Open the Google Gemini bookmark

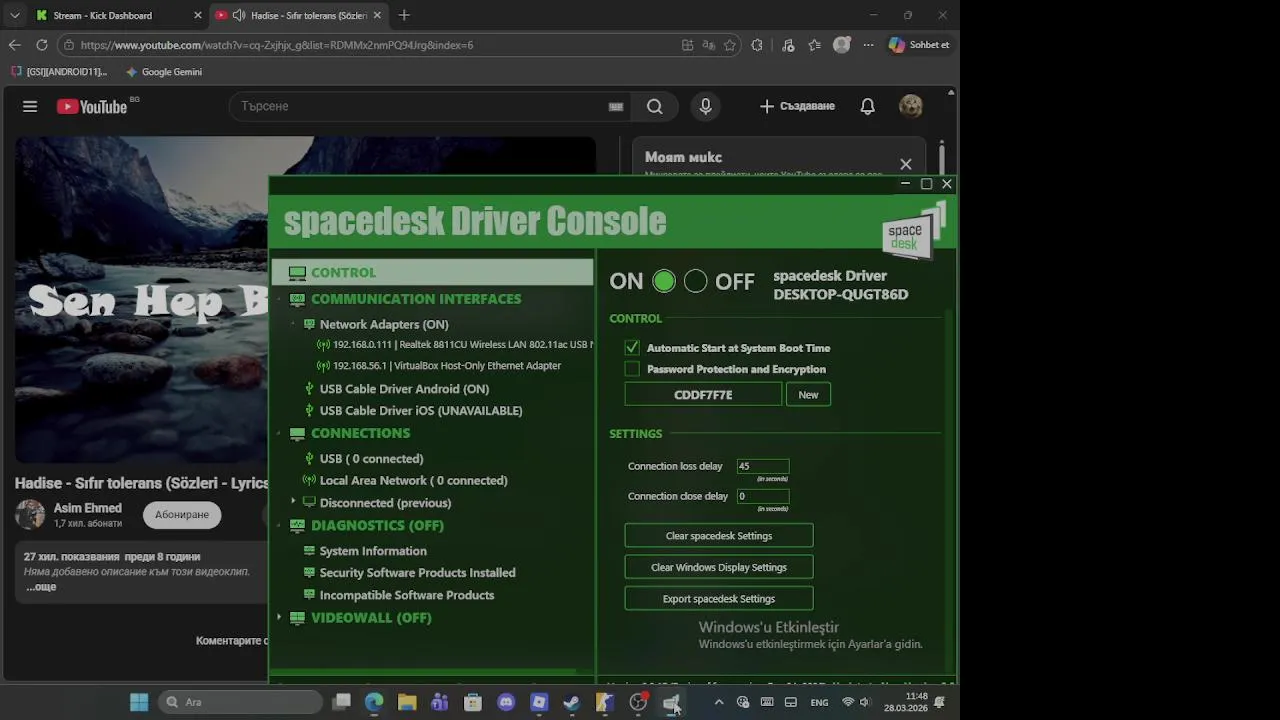click(164, 72)
